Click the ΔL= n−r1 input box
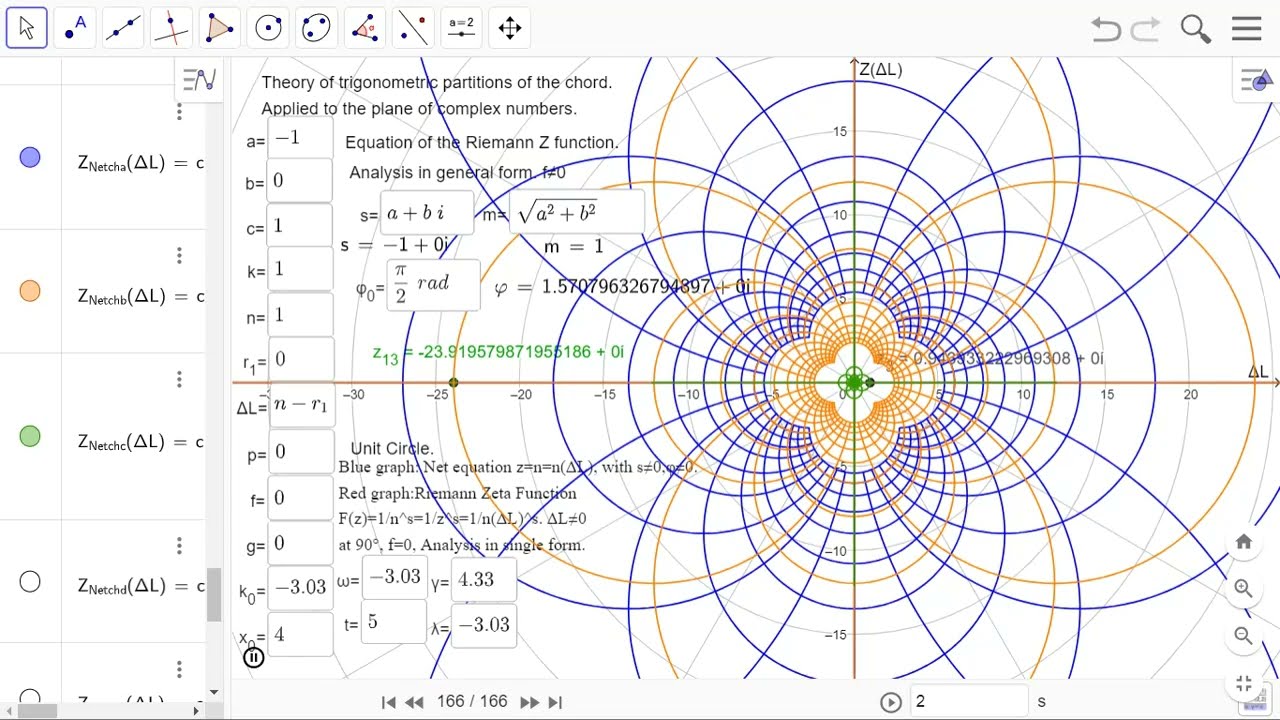This screenshot has width=1280, height=720. coord(302,405)
